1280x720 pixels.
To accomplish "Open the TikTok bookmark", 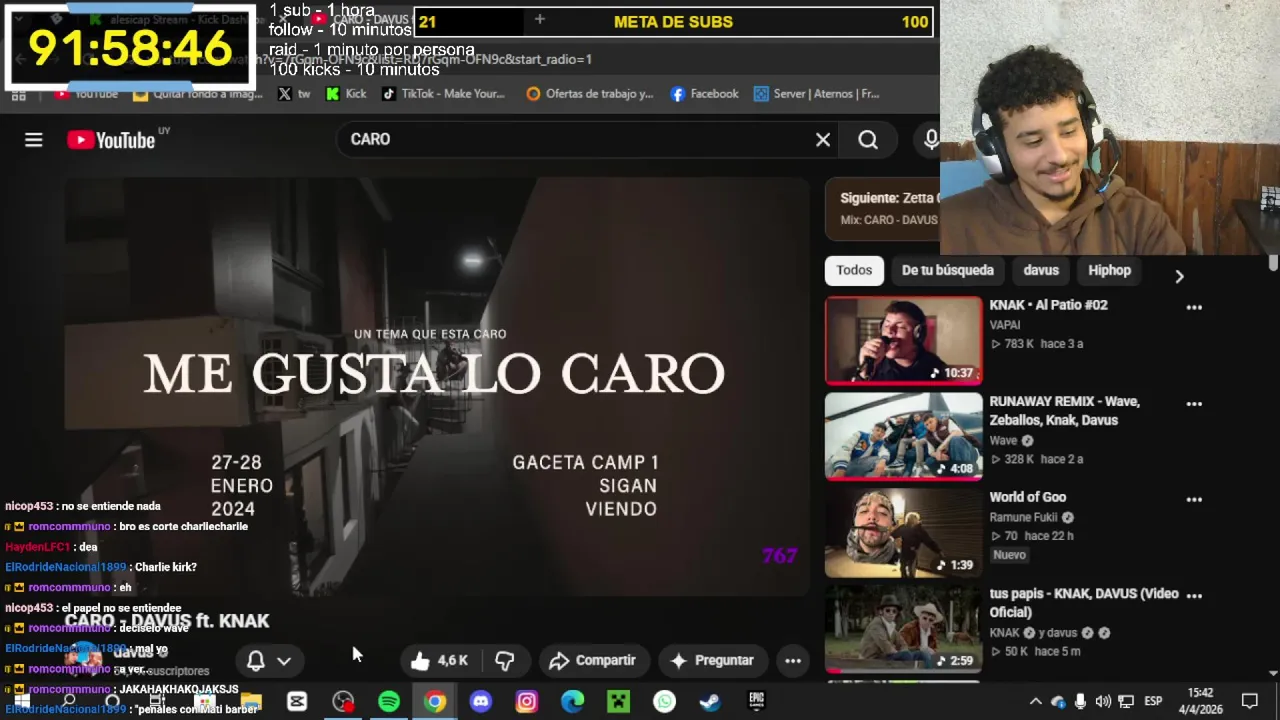I will (442, 94).
